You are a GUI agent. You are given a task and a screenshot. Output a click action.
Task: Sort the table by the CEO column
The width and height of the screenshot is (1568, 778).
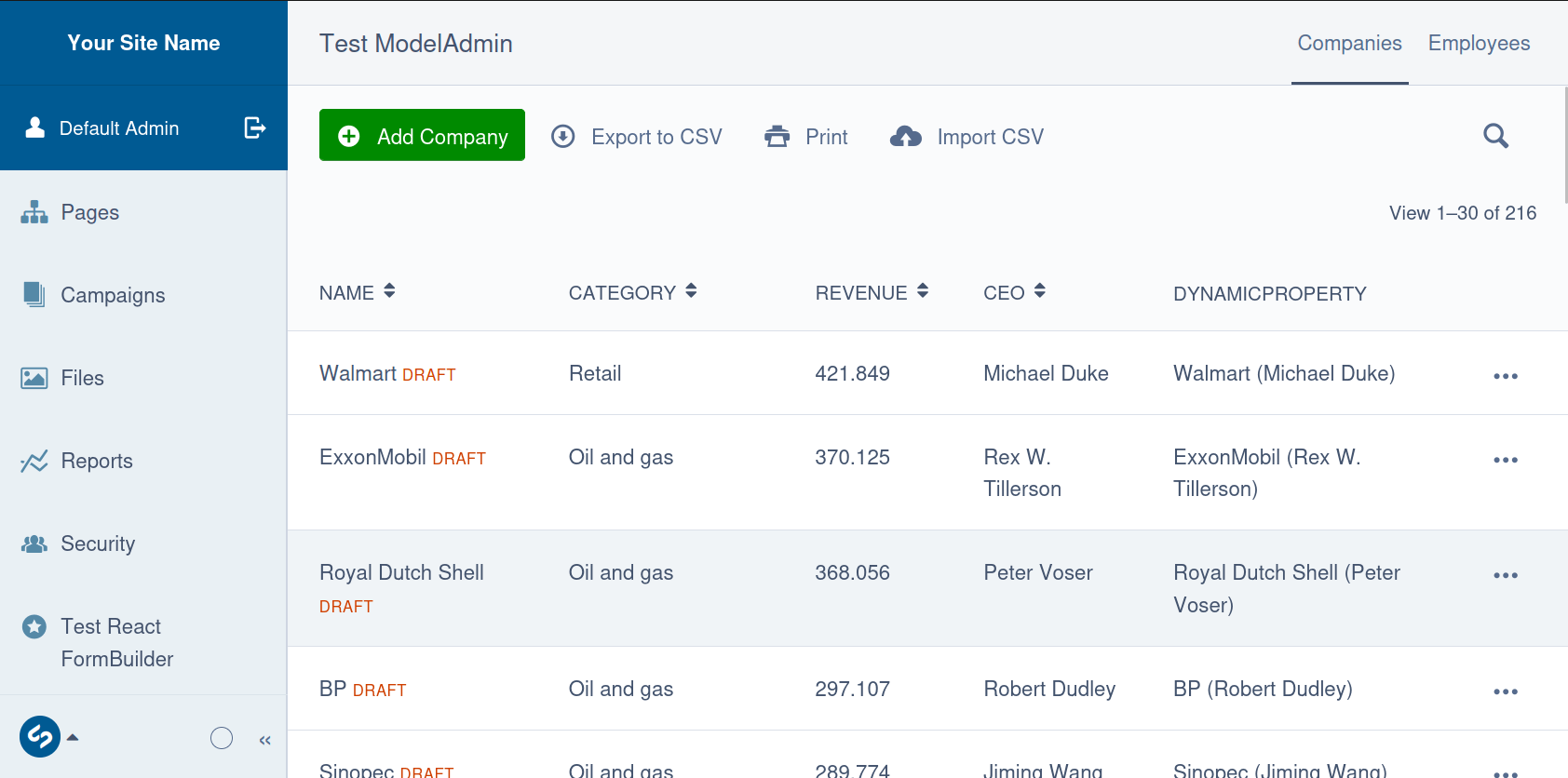1014,292
